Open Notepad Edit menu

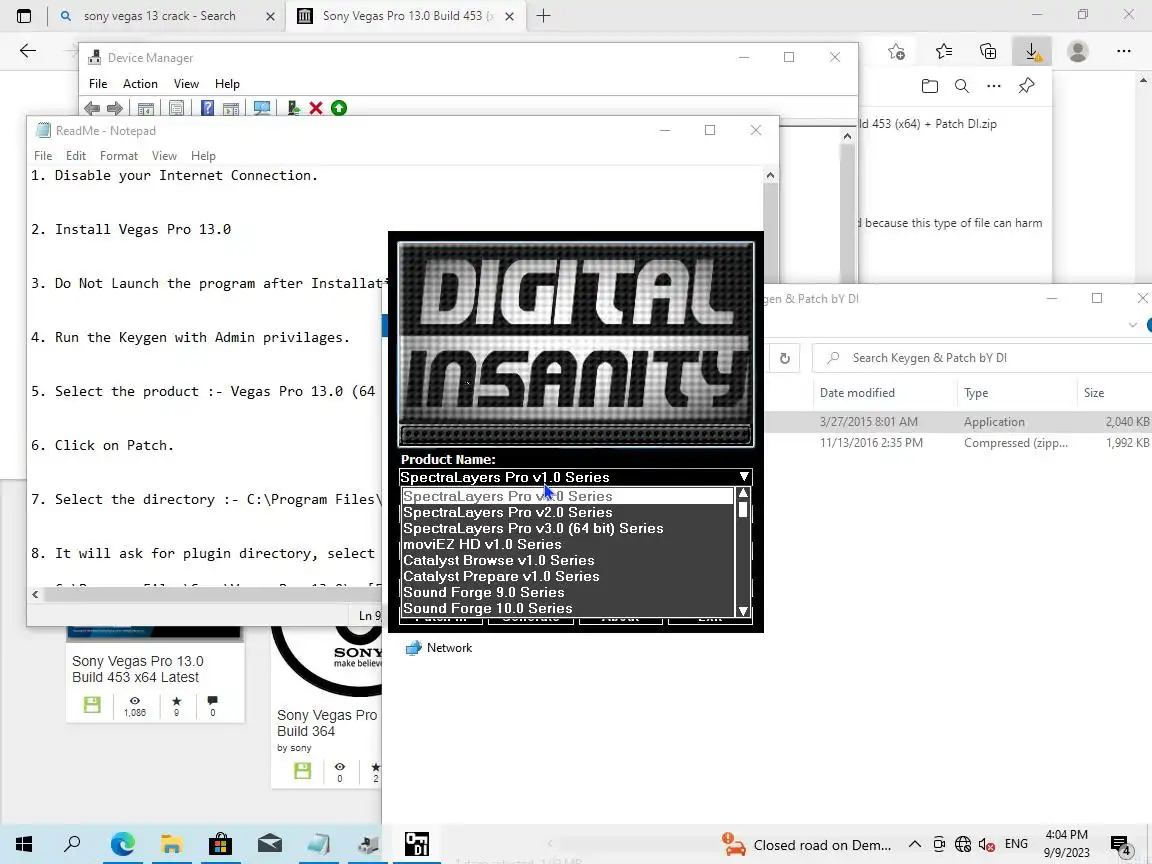click(76, 156)
